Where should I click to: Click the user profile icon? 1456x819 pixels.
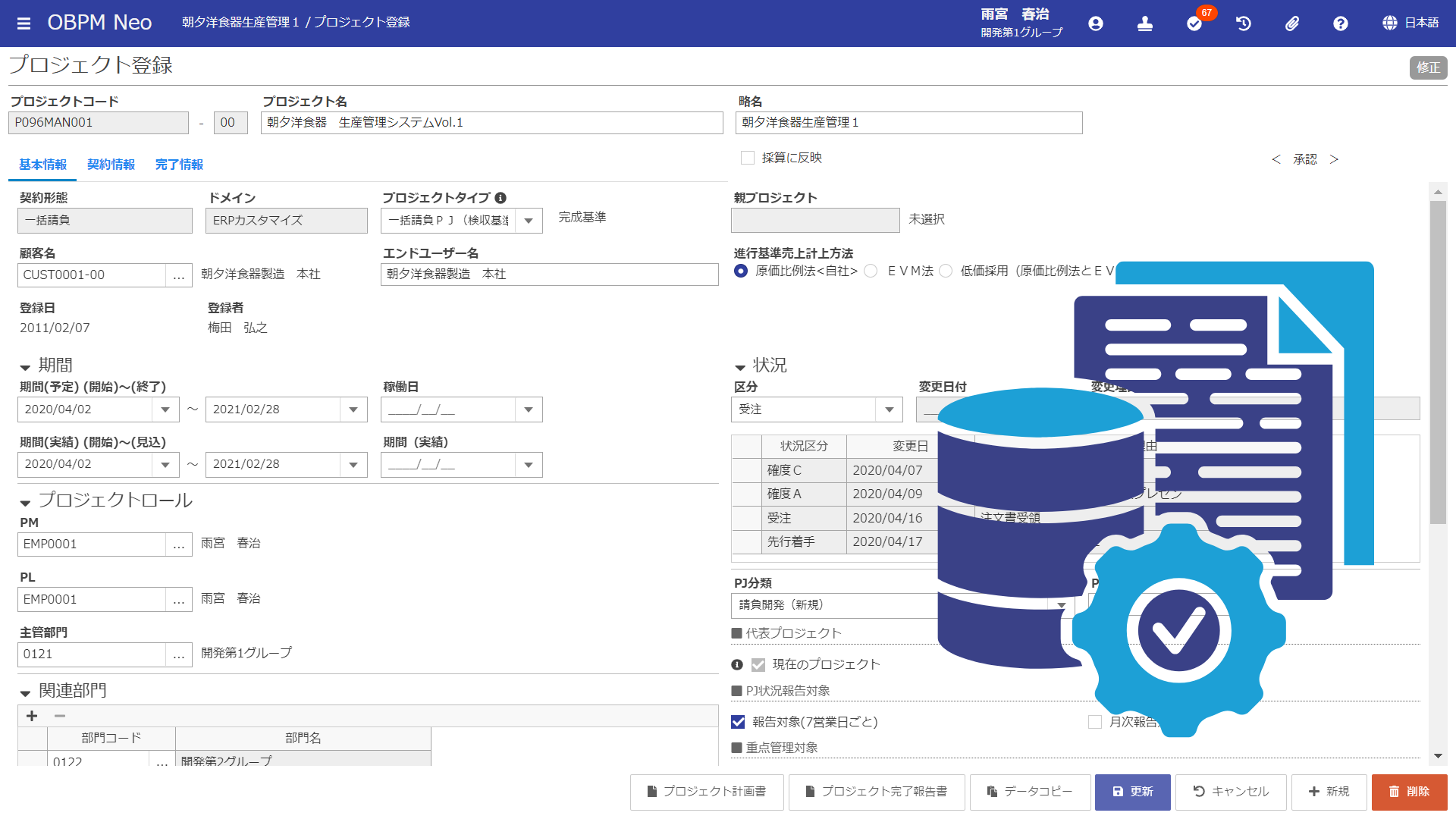click(1095, 24)
